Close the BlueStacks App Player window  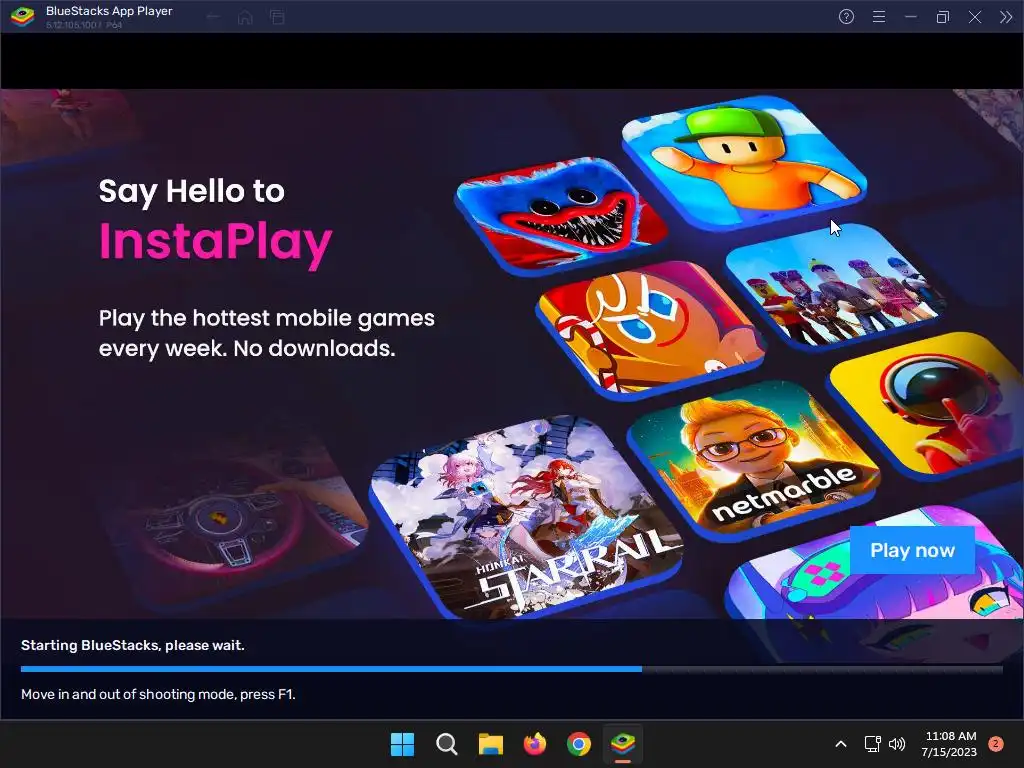tap(974, 17)
